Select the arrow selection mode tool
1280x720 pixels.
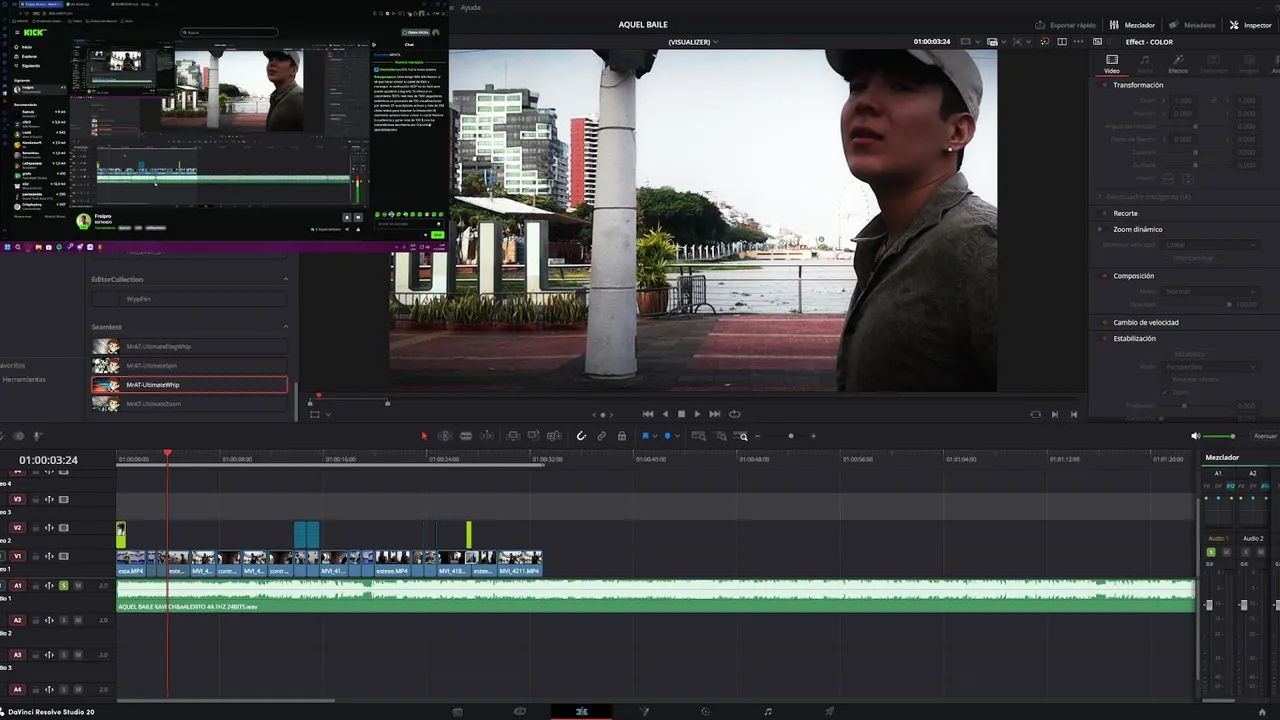coord(423,436)
